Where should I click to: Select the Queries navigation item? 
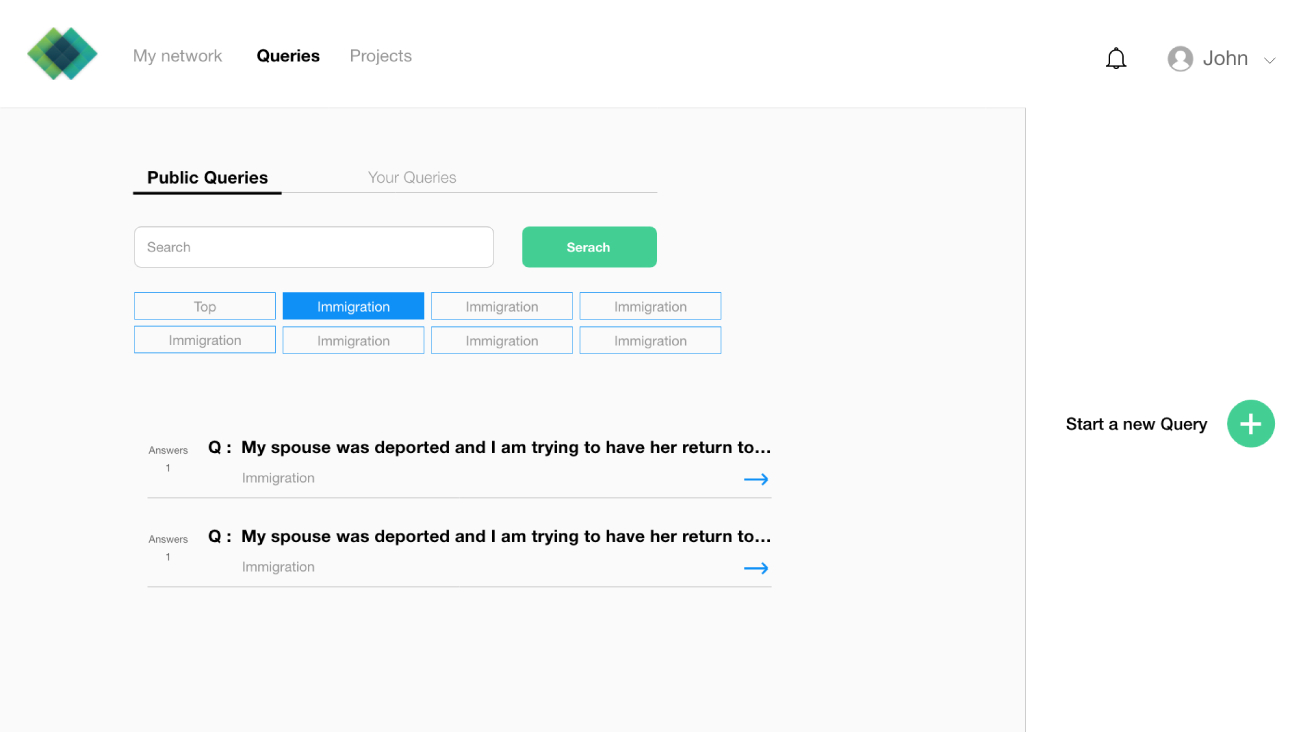pos(288,56)
